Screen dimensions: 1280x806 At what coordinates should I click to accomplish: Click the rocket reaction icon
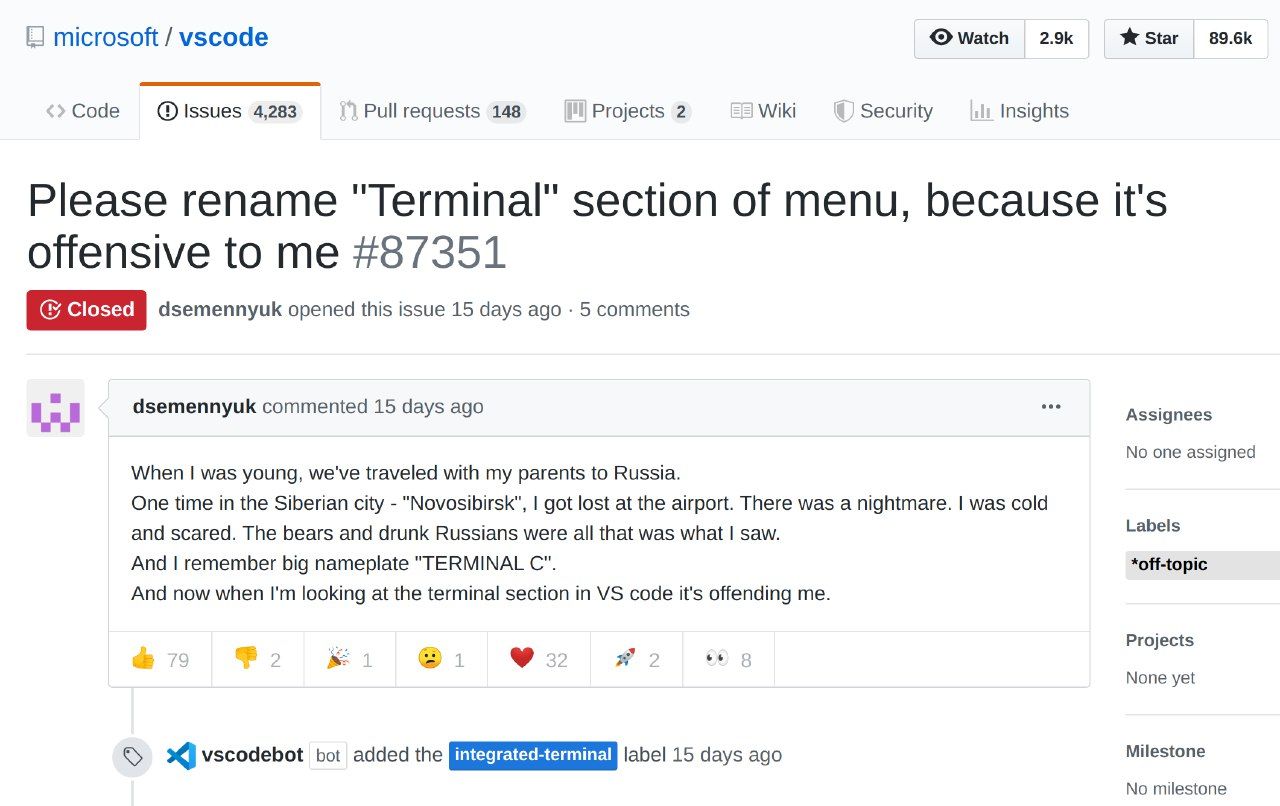625,658
